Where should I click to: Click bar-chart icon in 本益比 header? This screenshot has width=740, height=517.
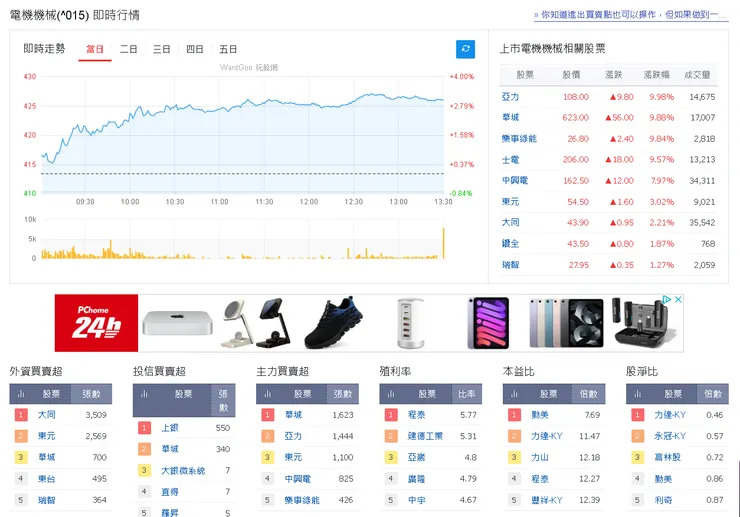514,394
